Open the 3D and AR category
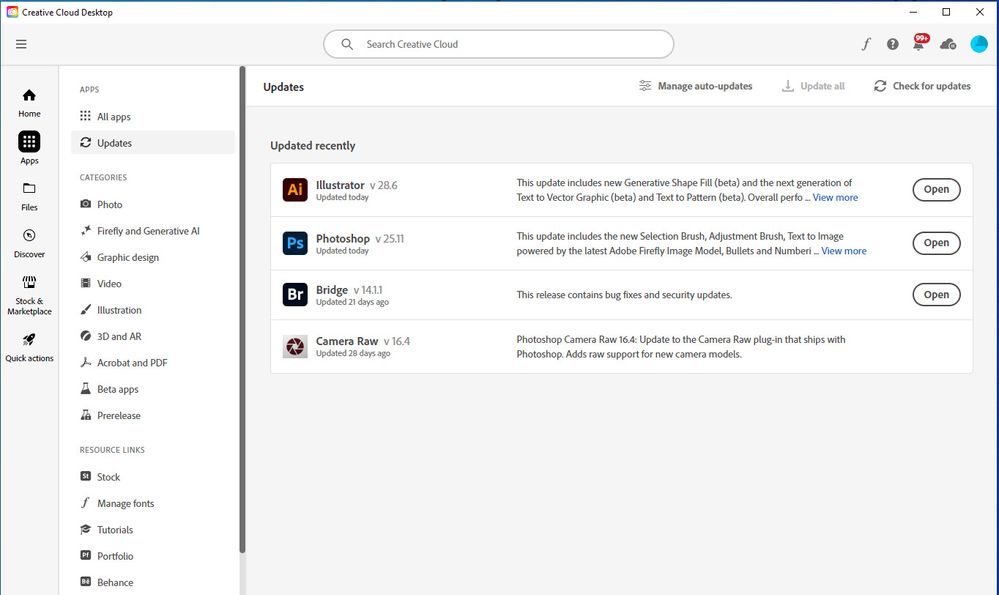999x595 pixels. (153, 336)
